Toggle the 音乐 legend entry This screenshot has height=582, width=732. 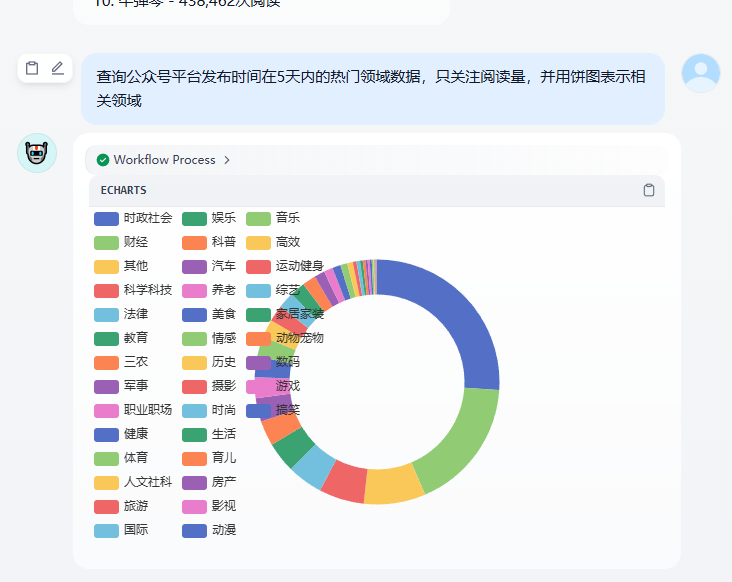(287, 218)
